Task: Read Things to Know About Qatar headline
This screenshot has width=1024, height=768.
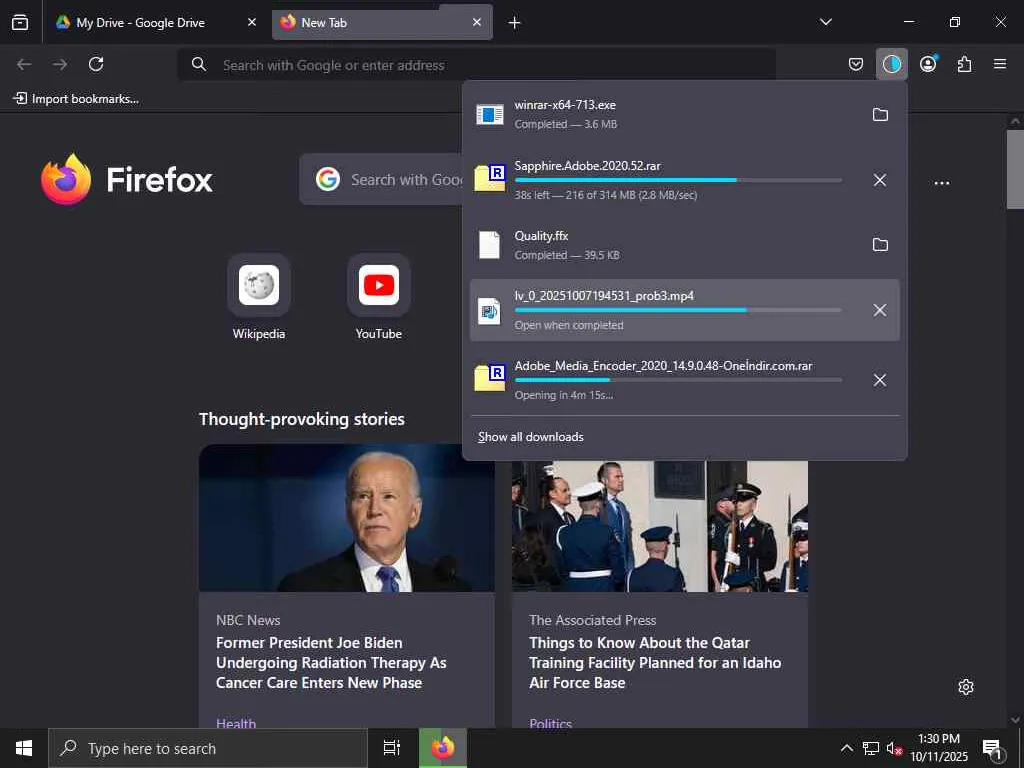Action: click(655, 662)
